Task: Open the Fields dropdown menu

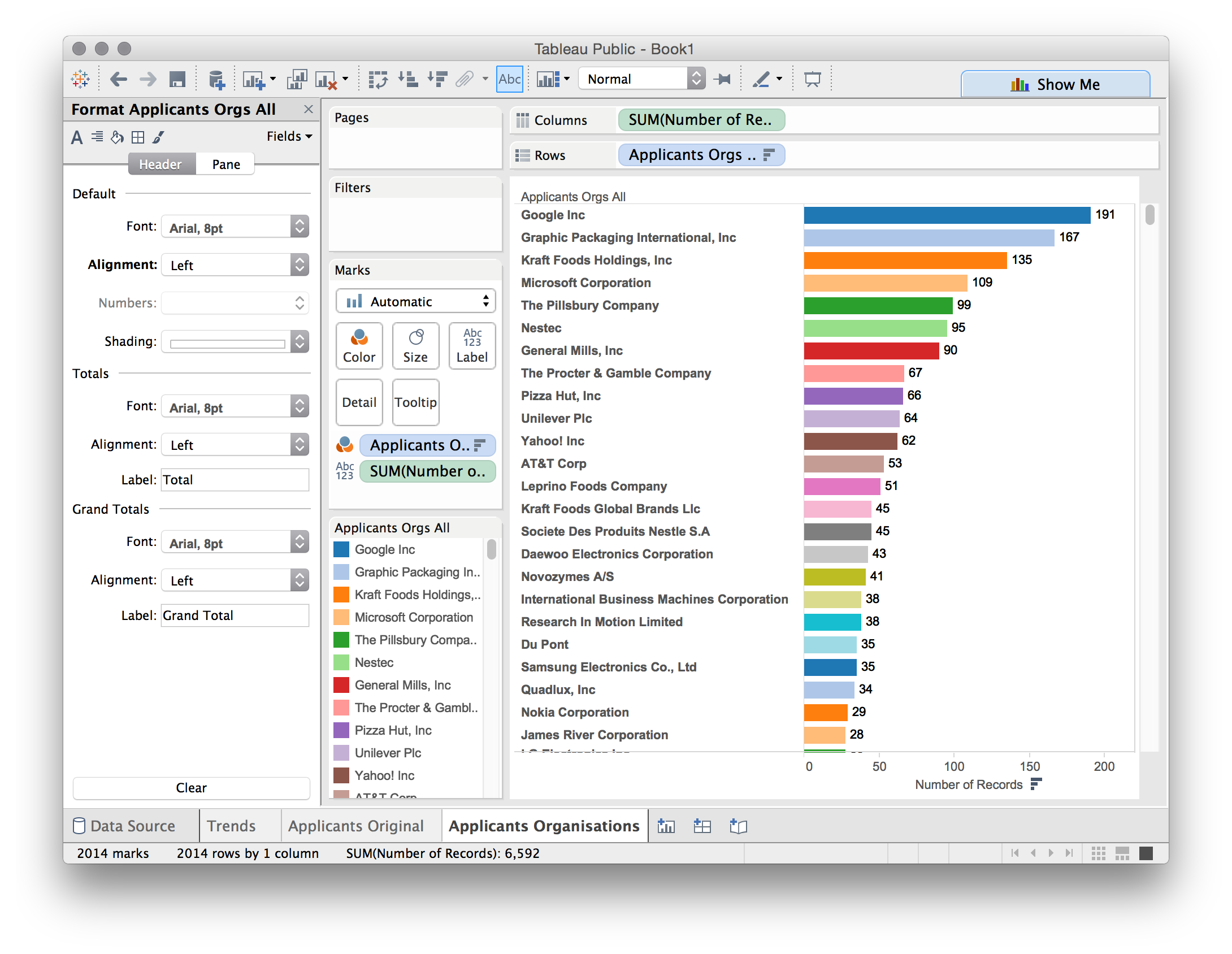Action: click(x=289, y=136)
